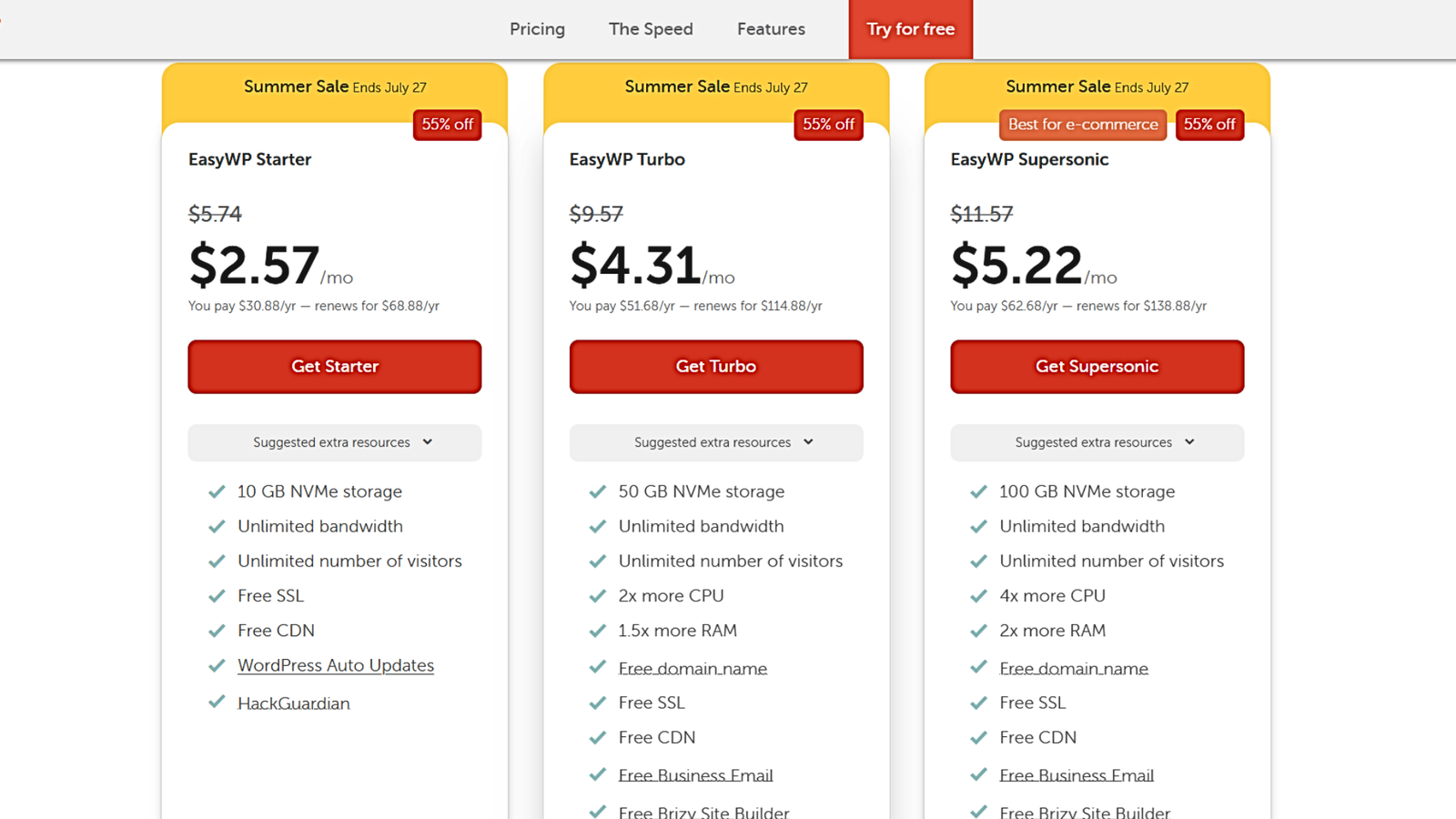Click the checkmark beside 2x more RAM
The width and height of the screenshot is (1456, 819).
click(979, 631)
